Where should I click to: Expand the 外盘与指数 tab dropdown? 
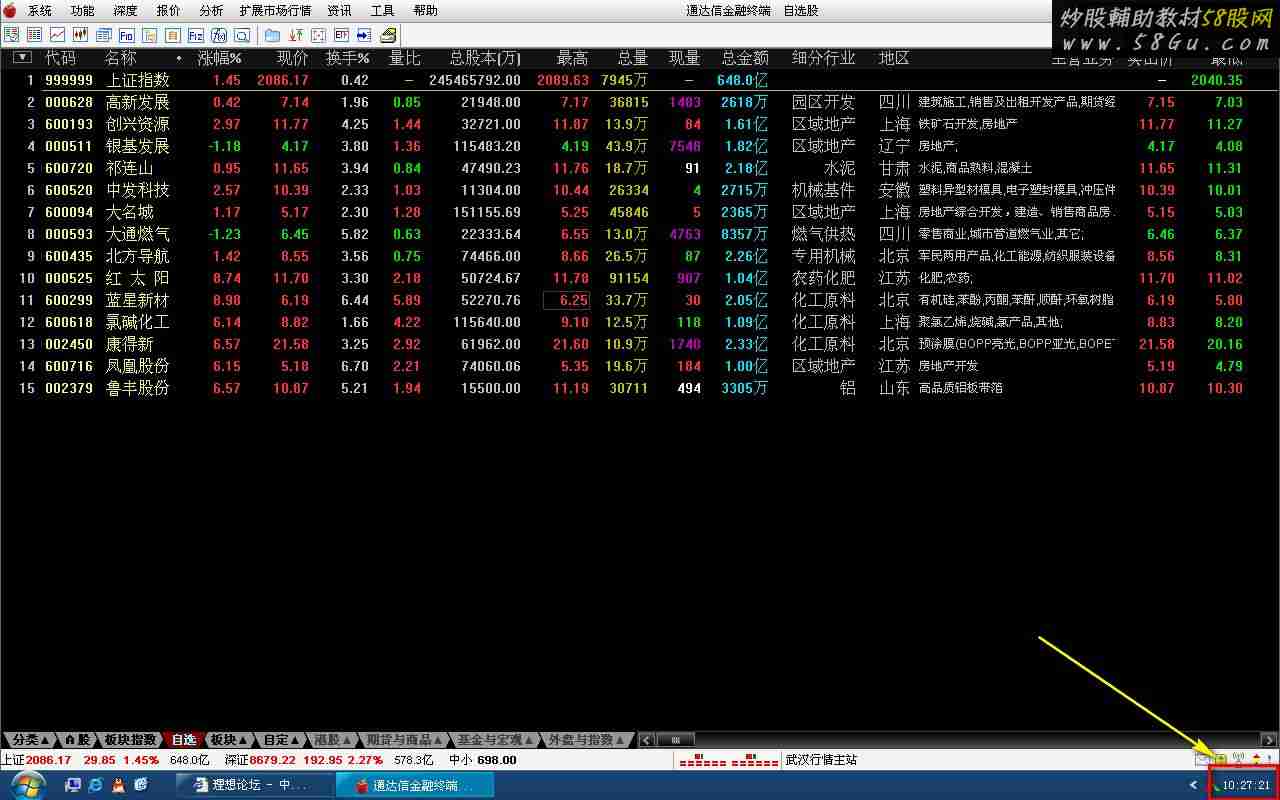pos(620,740)
